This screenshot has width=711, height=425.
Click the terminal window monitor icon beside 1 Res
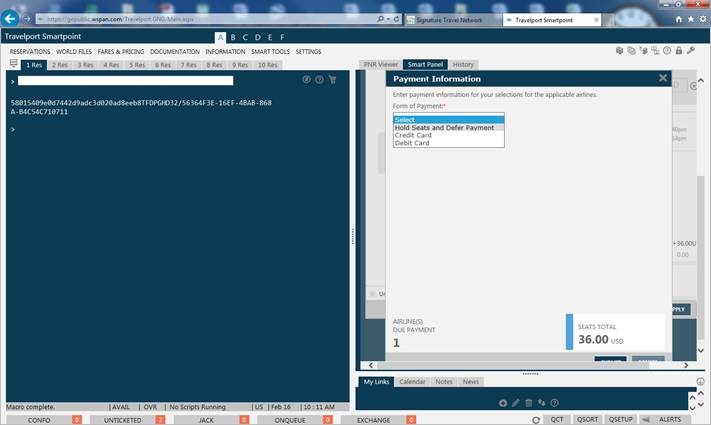(x=14, y=64)
